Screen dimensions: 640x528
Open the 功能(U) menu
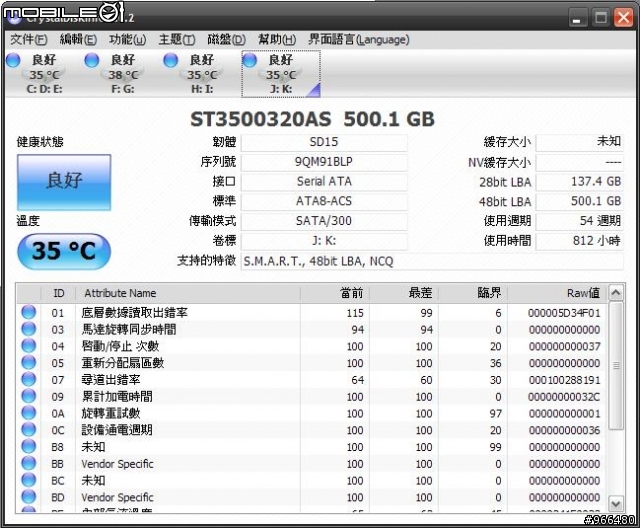click(x=127, y=40)
